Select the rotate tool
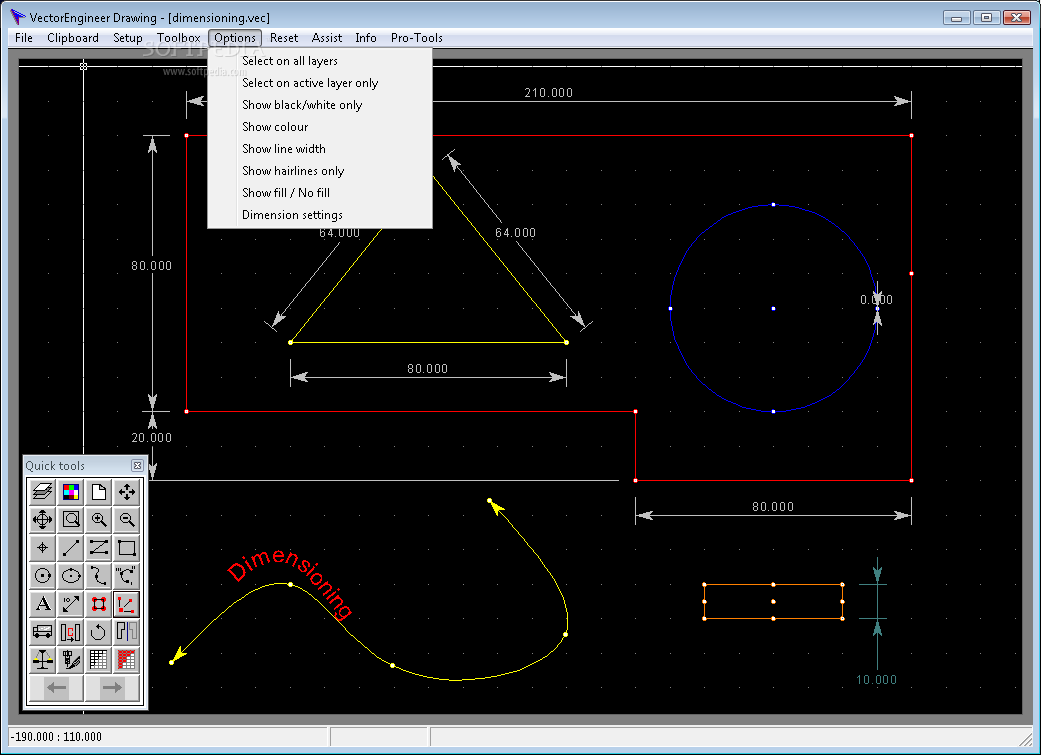The image size is (1041, 755). [98, 631]
